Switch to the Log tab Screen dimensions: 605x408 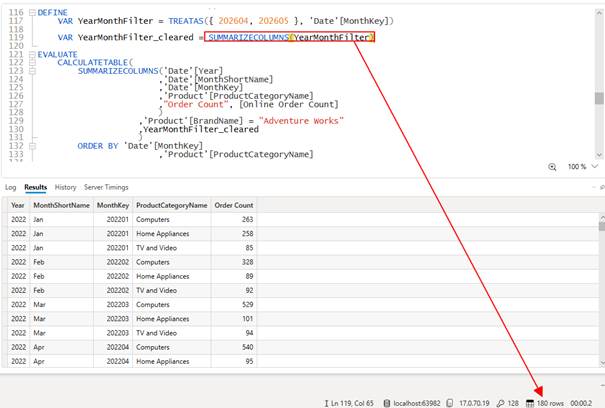click(x=10, y=187)
